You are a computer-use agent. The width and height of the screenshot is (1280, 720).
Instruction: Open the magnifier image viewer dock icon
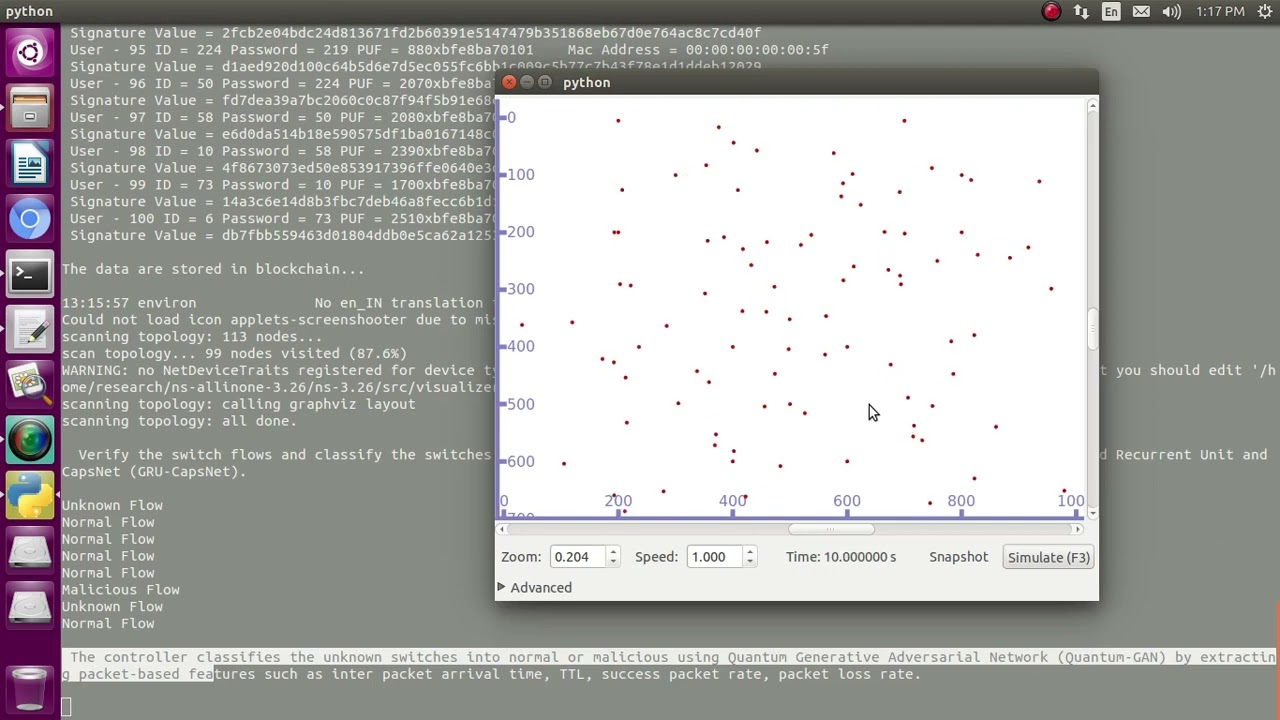click(30, 384)
